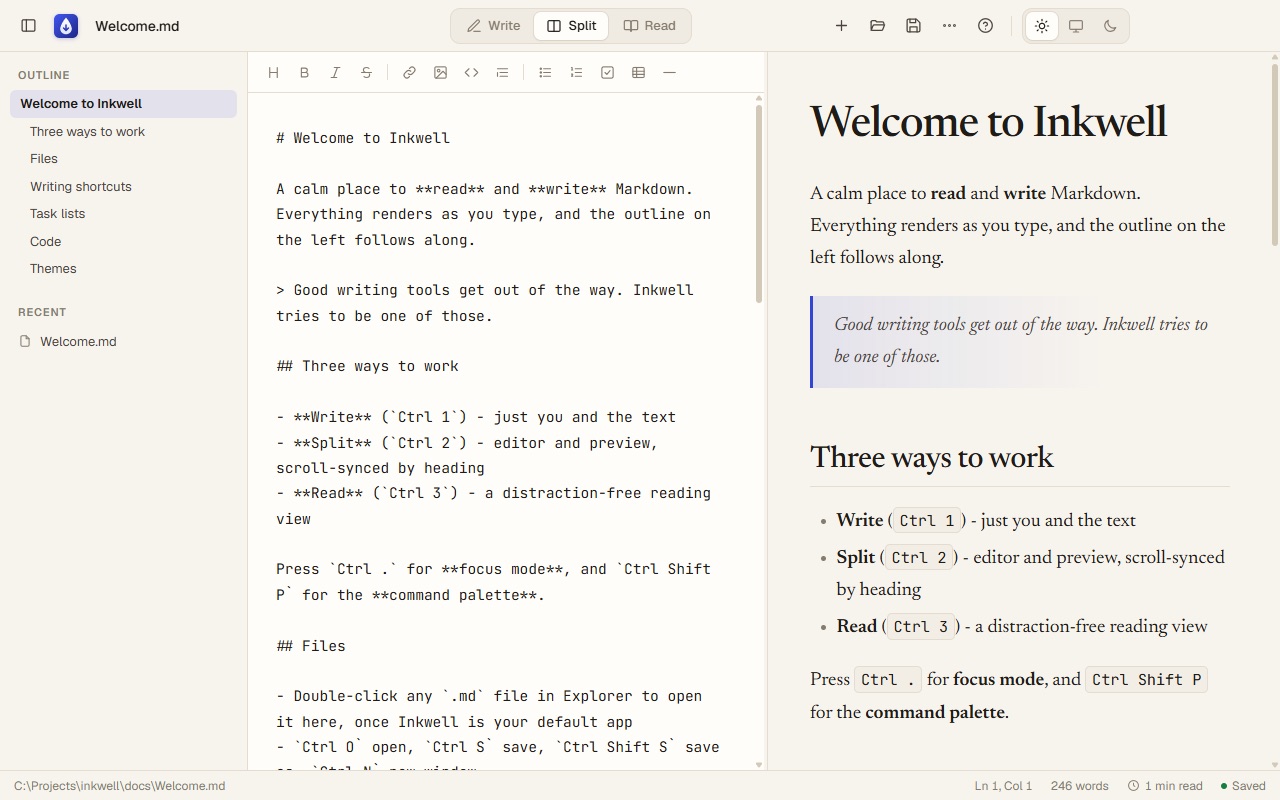The height and width of the screenshot is (800, 1280).
Task: Apply strikethrough formatting
Action: pos(366,72)
